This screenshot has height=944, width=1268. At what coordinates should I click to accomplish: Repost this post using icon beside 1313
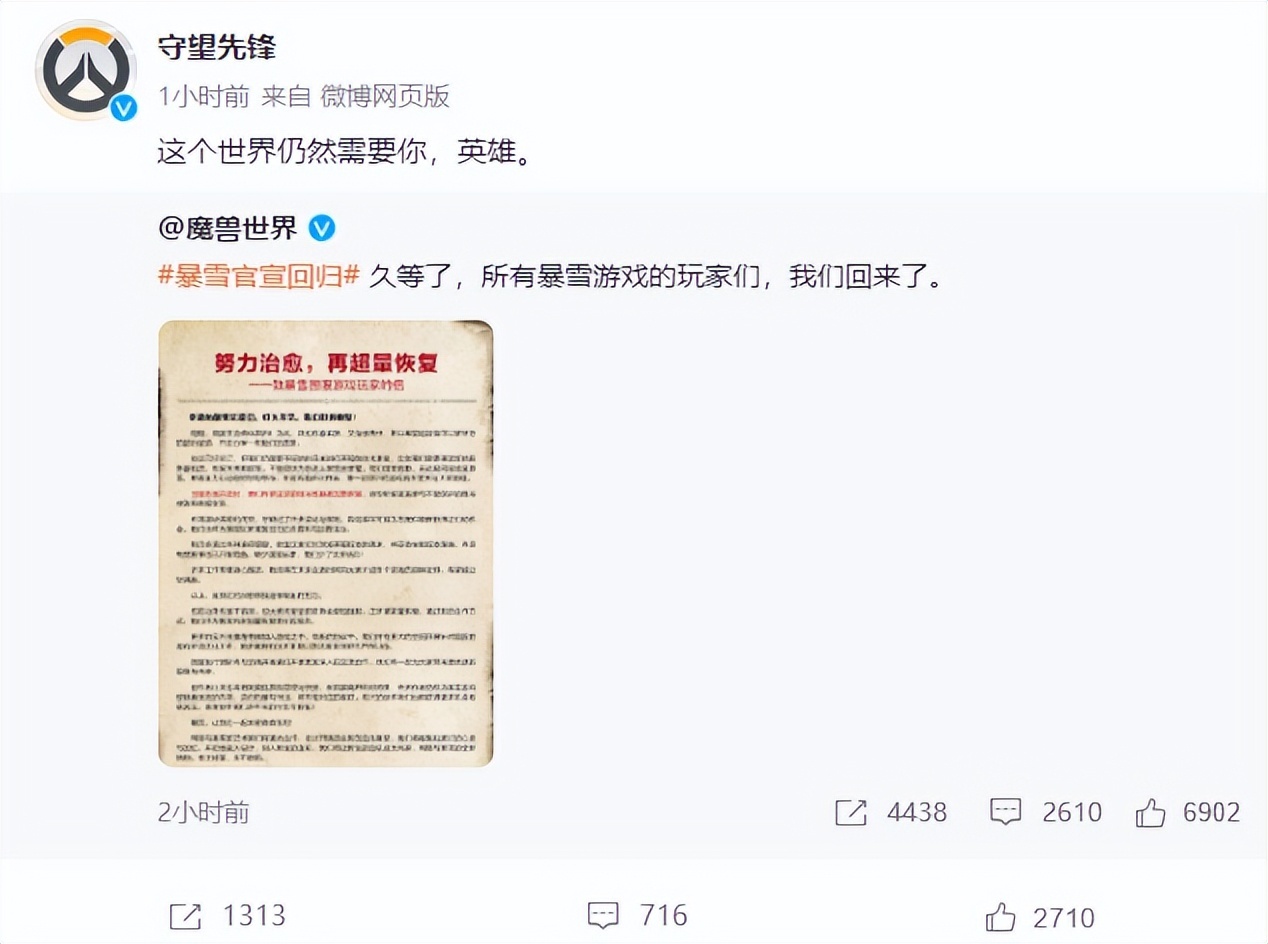click(186, 915)
